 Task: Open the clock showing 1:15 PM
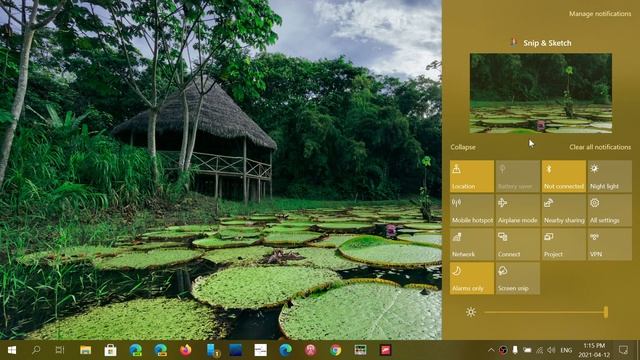click(x=594, y=350)
